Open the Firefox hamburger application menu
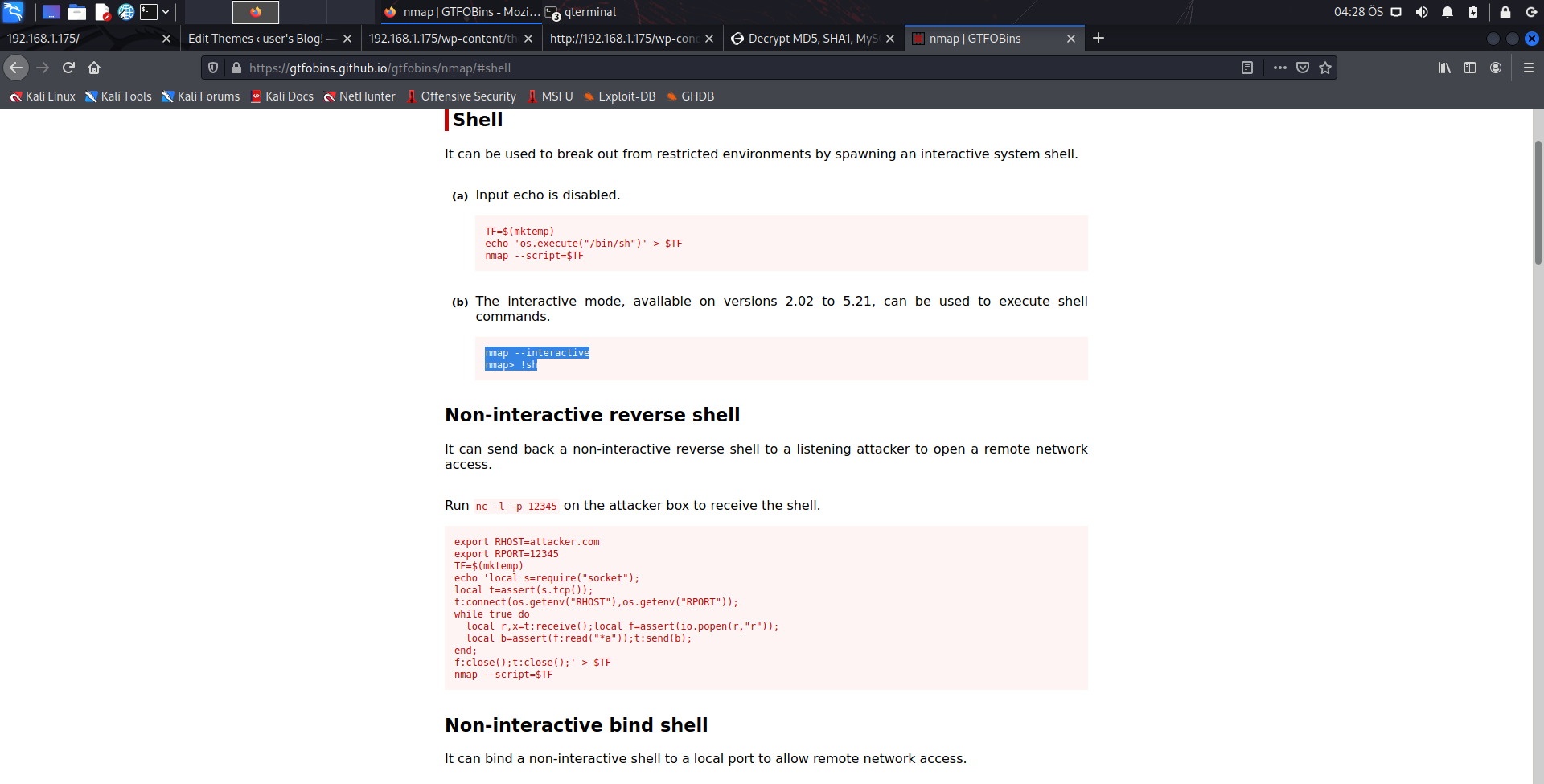Screen dimensions: 1544x784 (1529, 68)
